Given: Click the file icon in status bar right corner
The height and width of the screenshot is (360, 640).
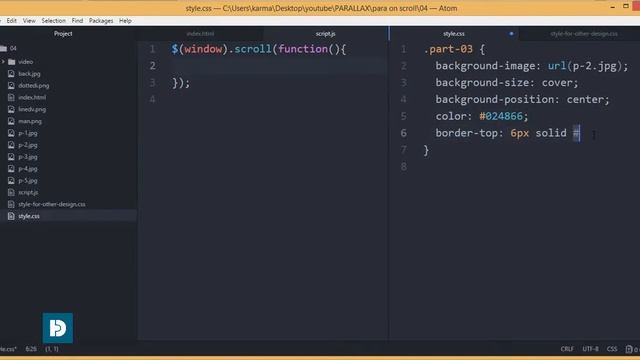Looking at the screenshot, I should coord(629,349).
